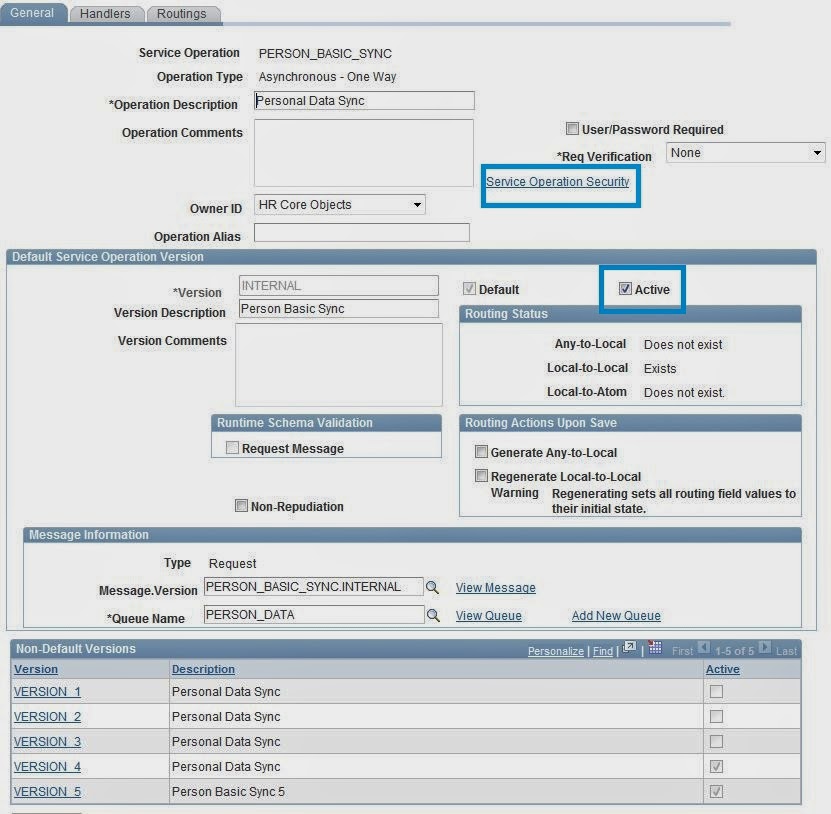Switch to the Handlers tab
831x814 pixels.
[x=106, y=14]
